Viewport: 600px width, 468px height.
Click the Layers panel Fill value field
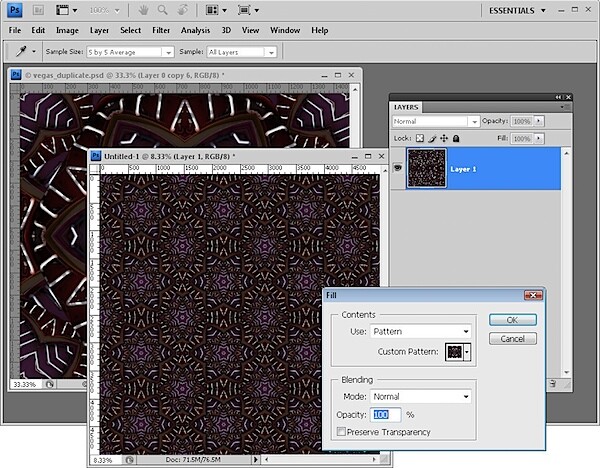[522, 139]
